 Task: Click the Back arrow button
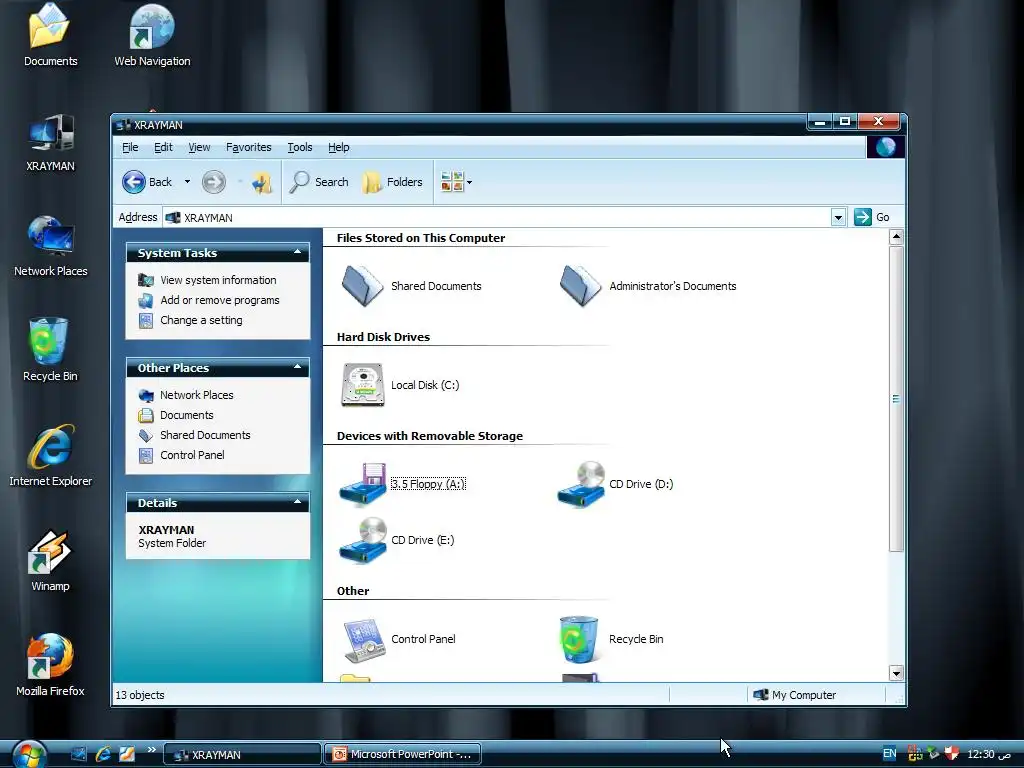(134, 182)
